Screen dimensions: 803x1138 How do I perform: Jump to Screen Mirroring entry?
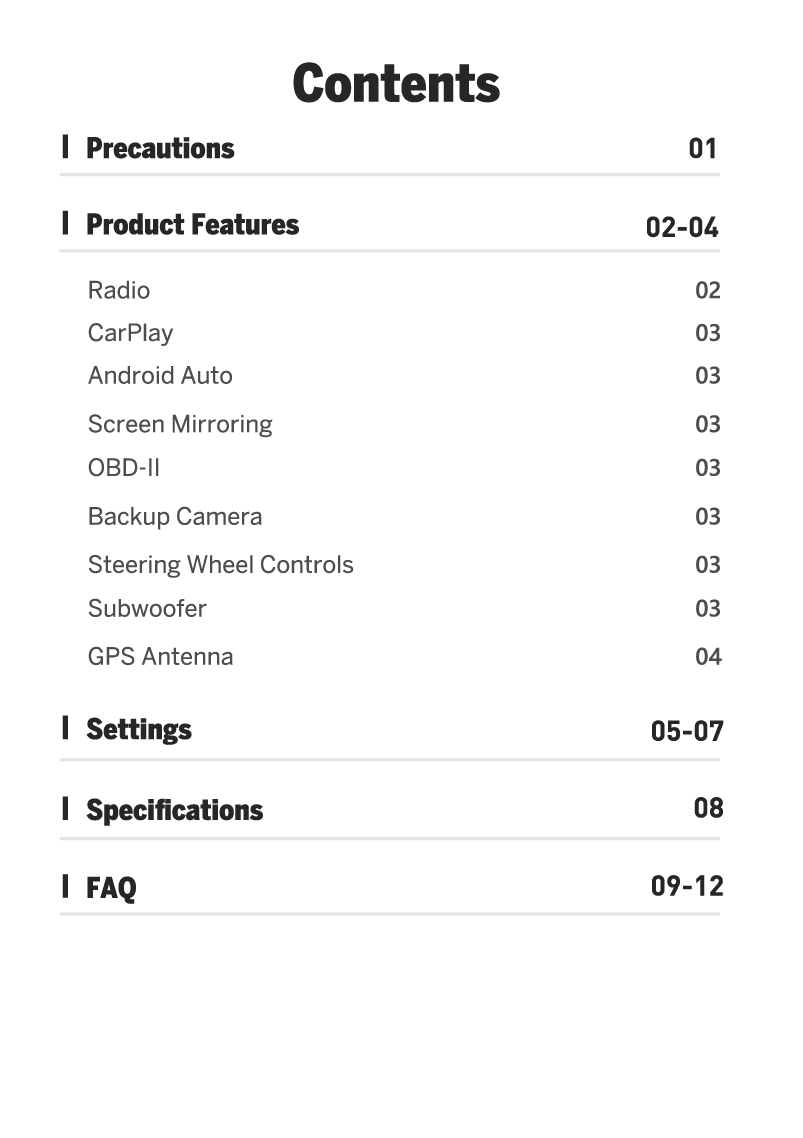pos(180,424)
